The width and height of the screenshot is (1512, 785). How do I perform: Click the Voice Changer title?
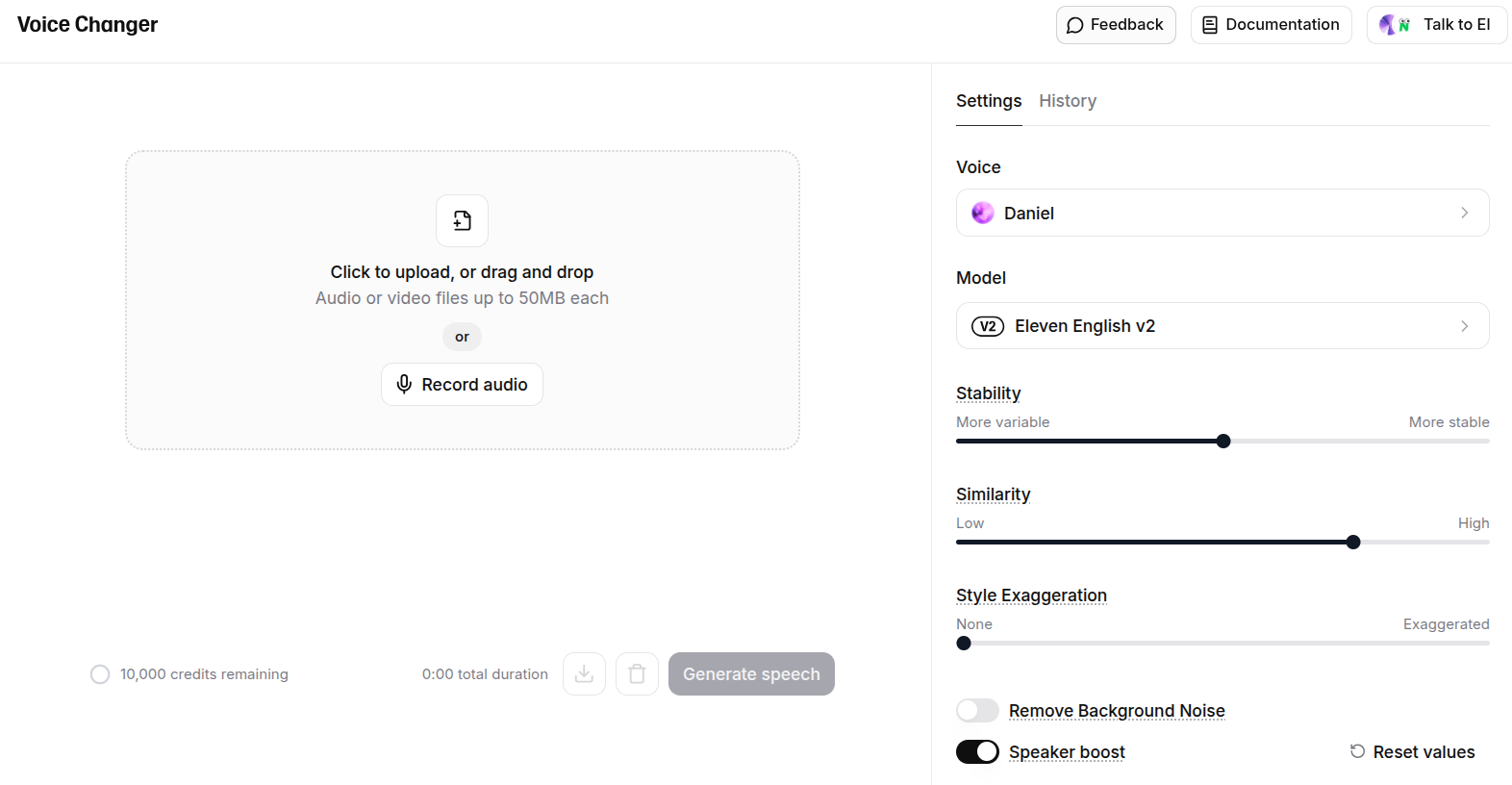point(88,25)
